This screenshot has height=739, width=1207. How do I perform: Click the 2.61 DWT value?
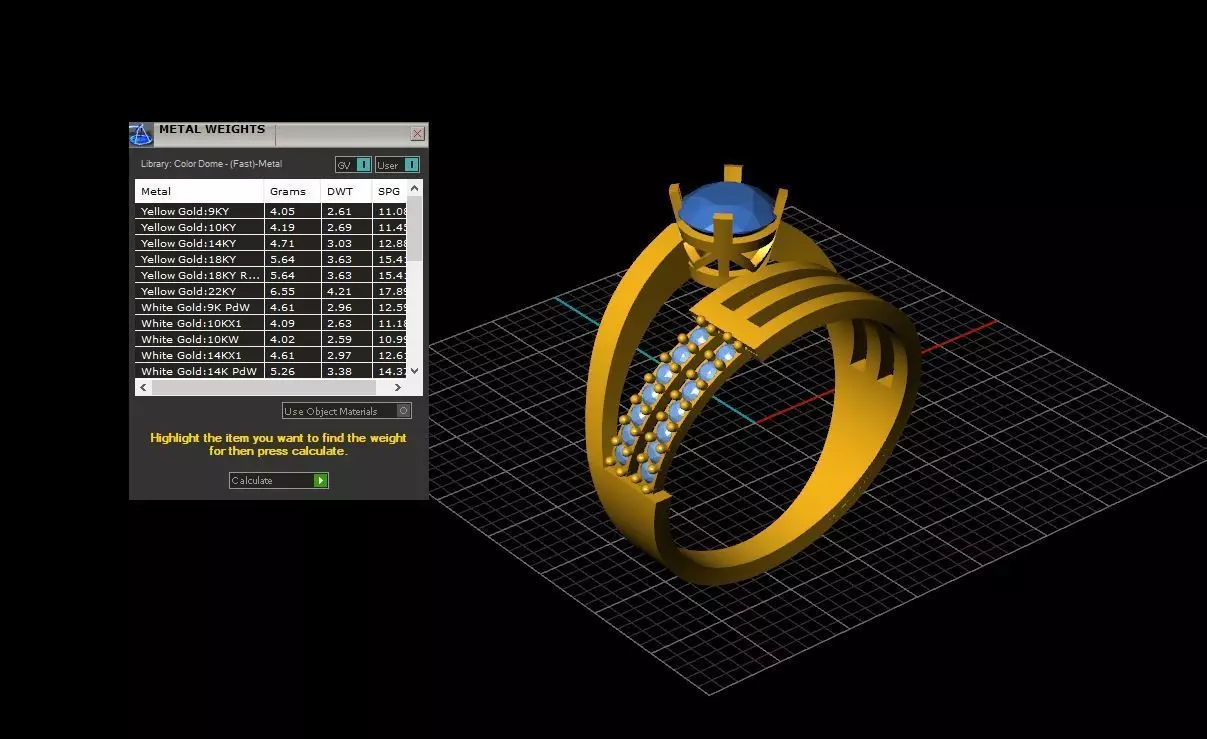(x=339, y=211)
